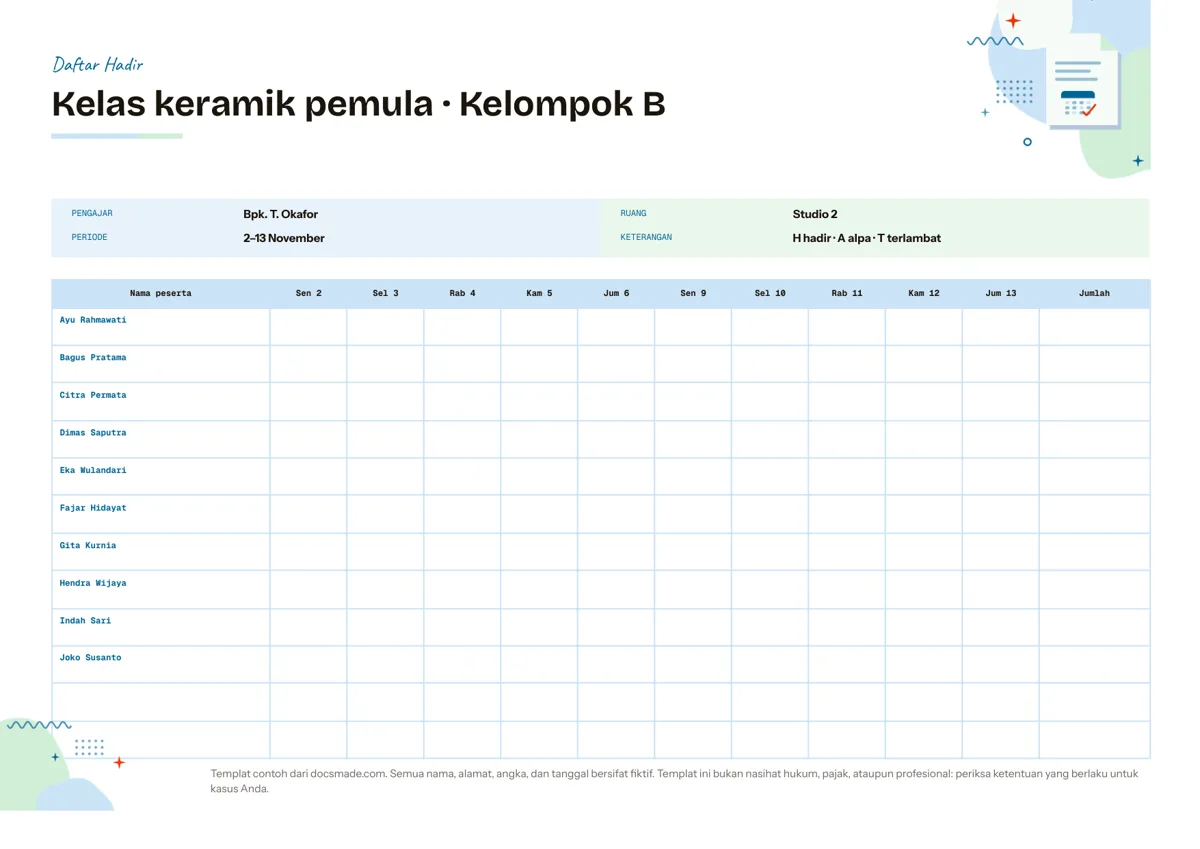Click Eka Wulandari's 'Jum 6' attendance cell
The height and width of the screenshot is (849, 1200).
[x=617, y=477]
